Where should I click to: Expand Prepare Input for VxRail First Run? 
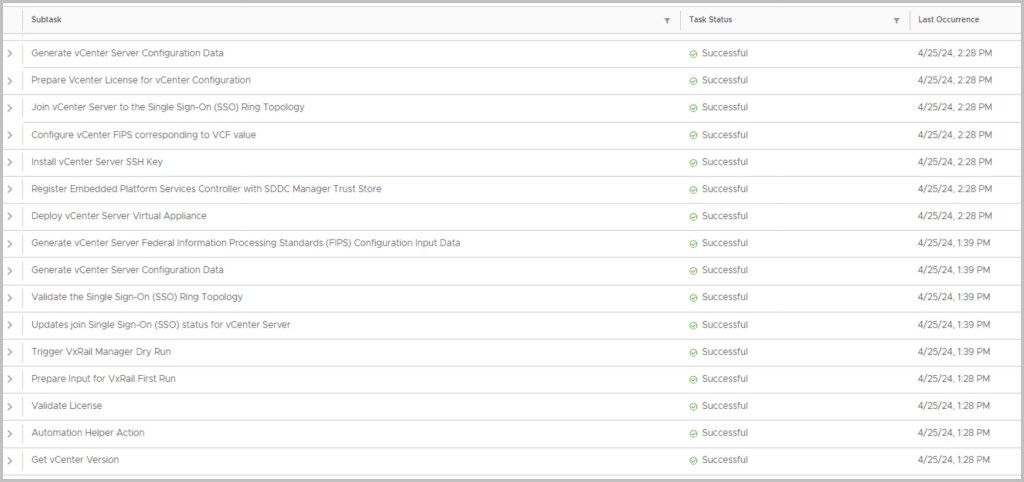10,379
